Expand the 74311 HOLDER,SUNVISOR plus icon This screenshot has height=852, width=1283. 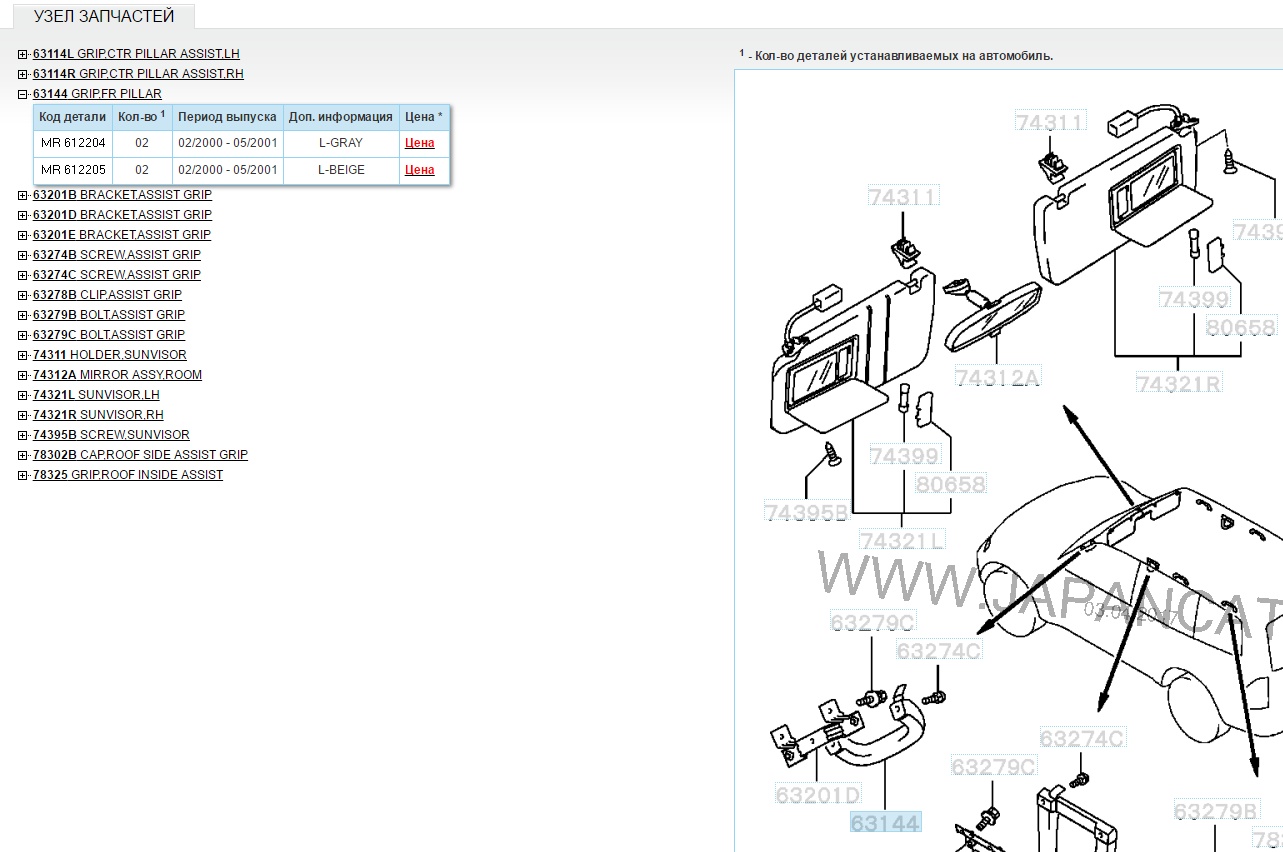click(23, 355)
